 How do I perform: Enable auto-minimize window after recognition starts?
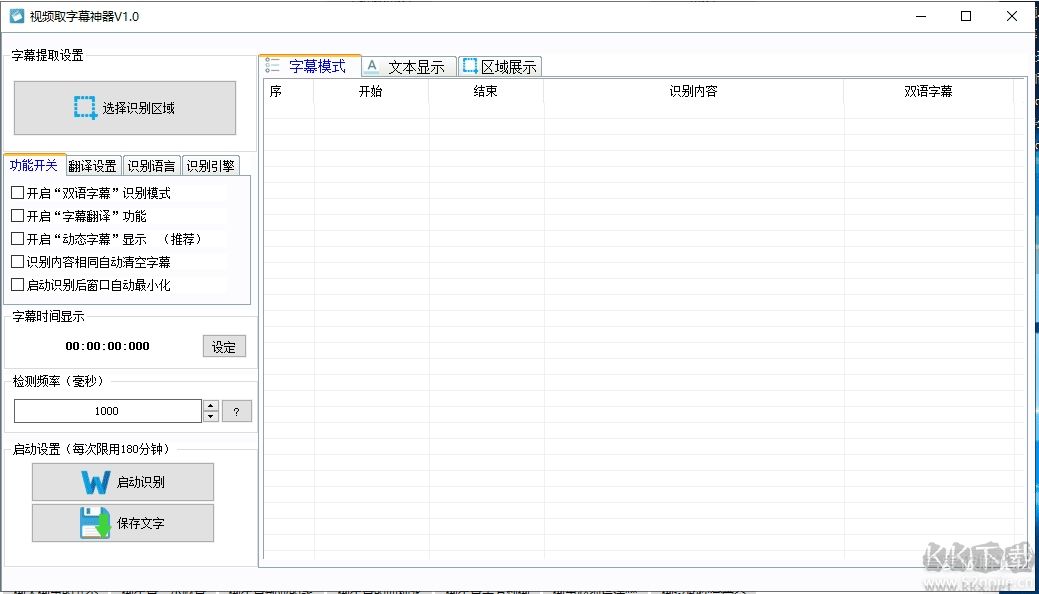coord(17,284)
